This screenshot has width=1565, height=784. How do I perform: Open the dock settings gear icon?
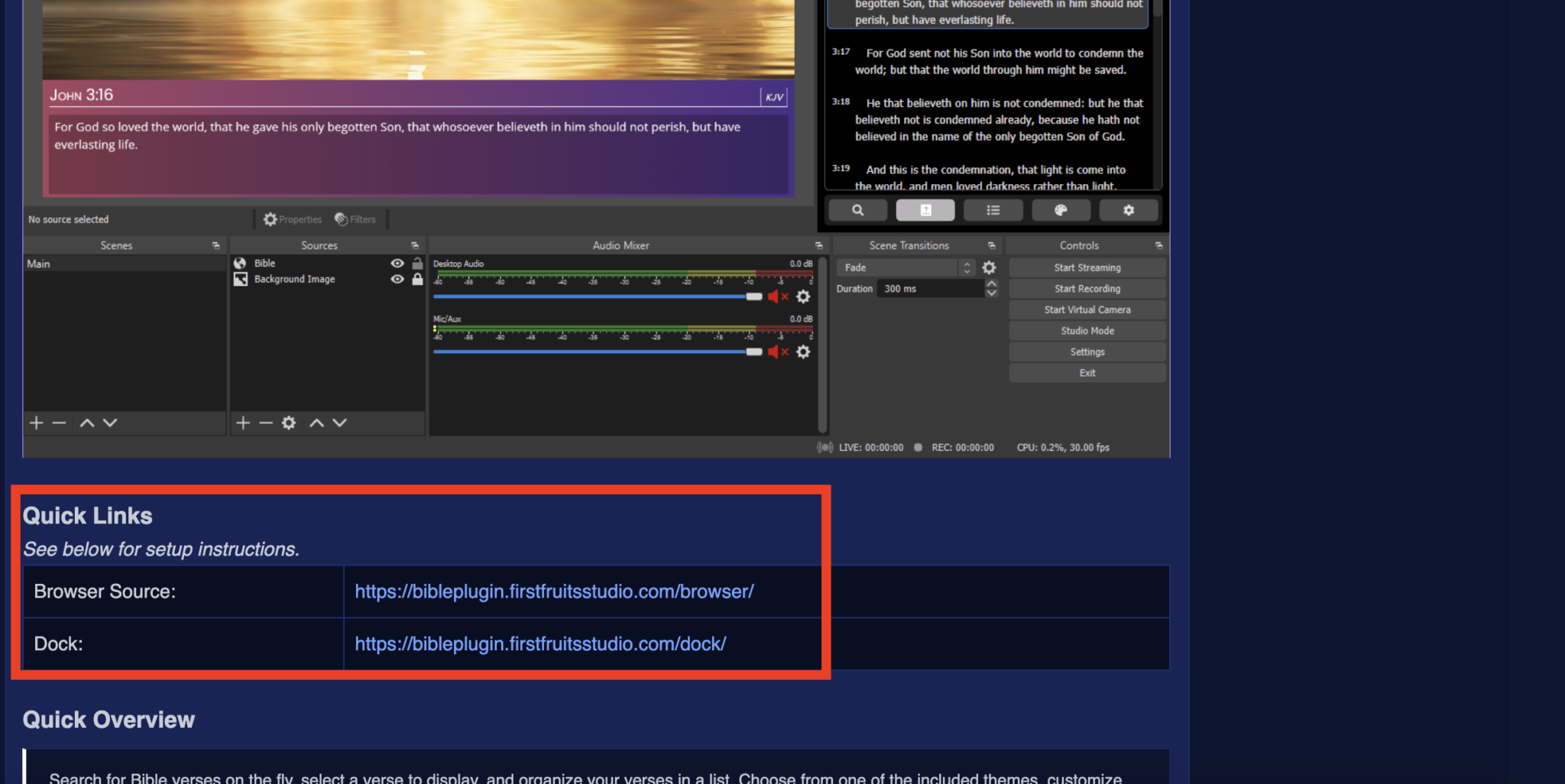pos(1128,210)
